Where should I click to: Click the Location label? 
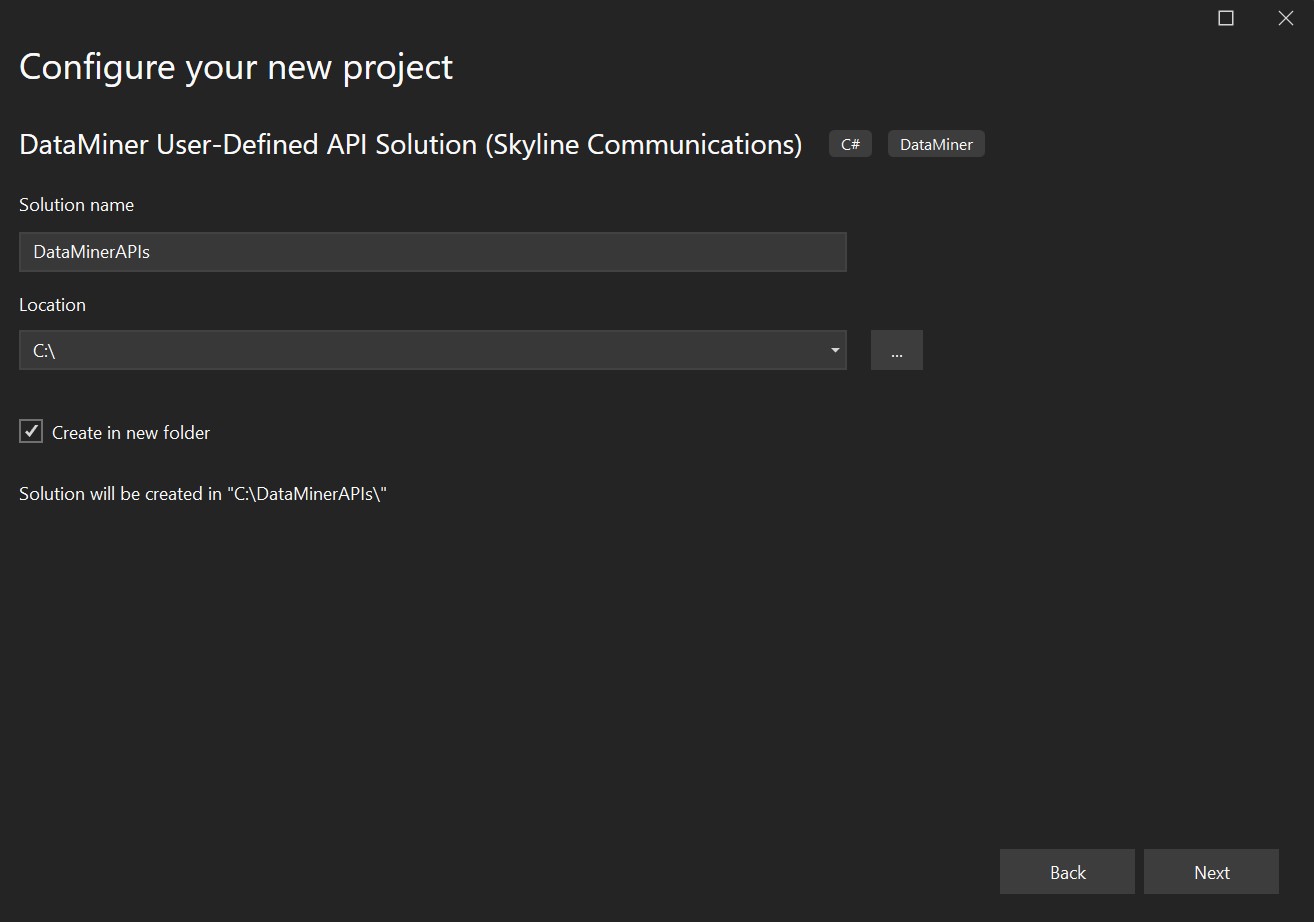(52, 305)
